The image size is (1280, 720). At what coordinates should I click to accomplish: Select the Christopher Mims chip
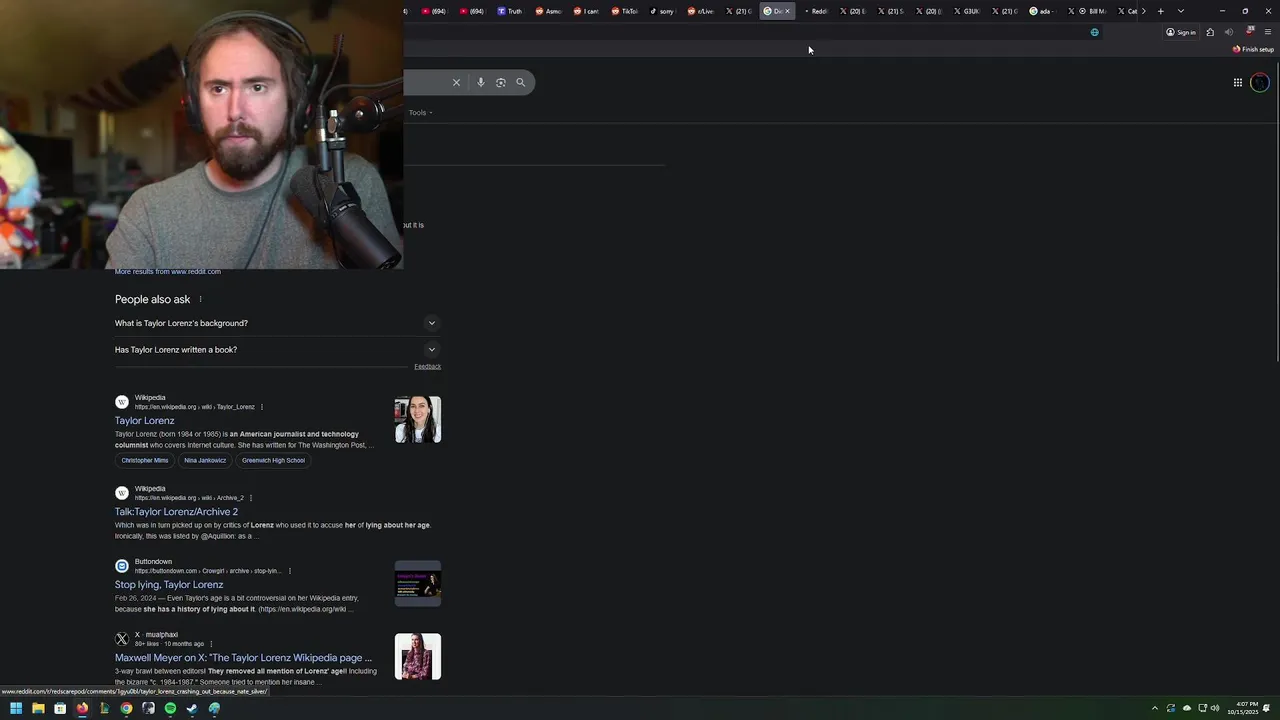(145, 460)
